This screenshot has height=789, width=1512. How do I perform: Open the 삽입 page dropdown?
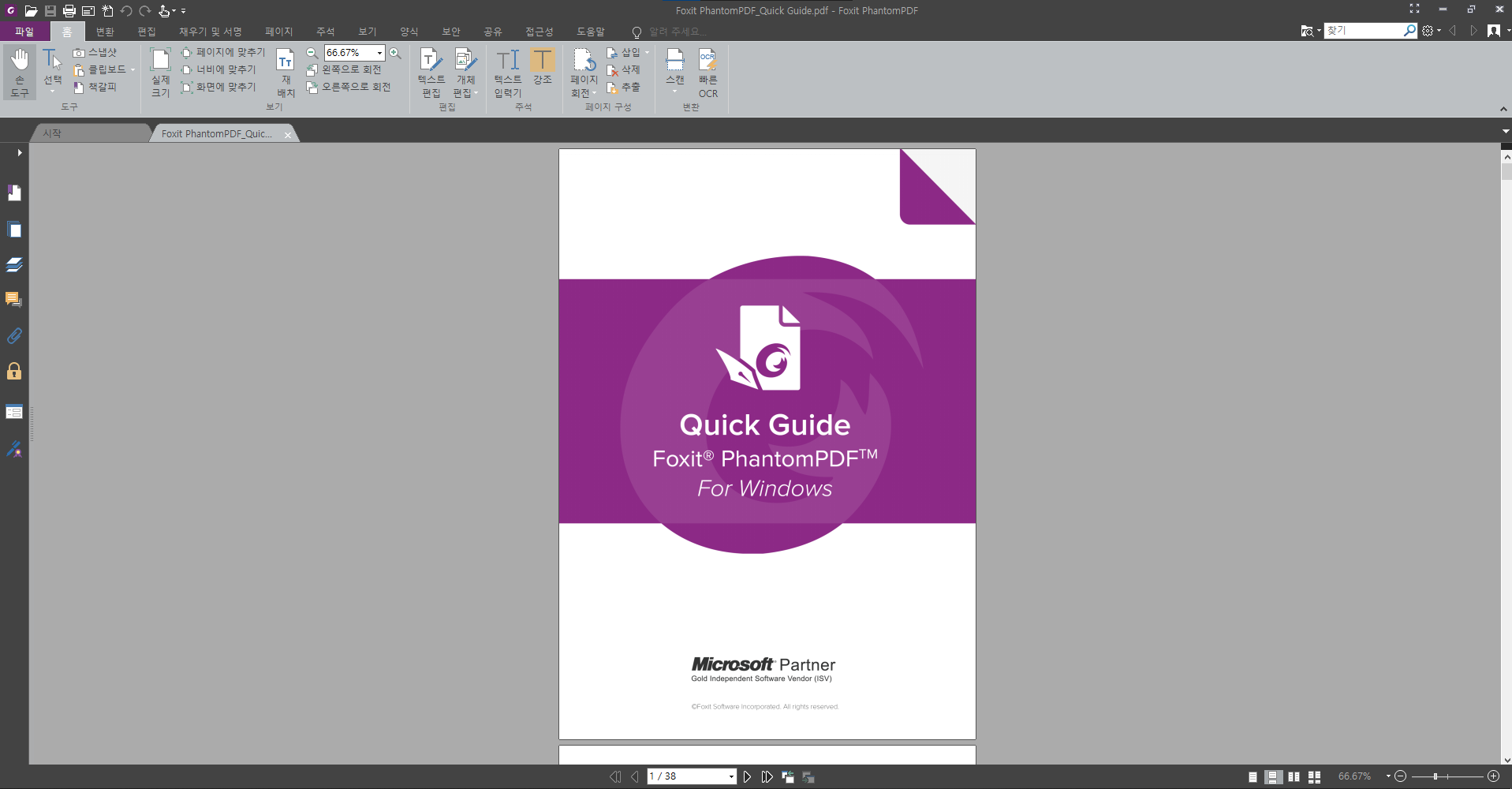pyautogui.click(x=645, y=52)
